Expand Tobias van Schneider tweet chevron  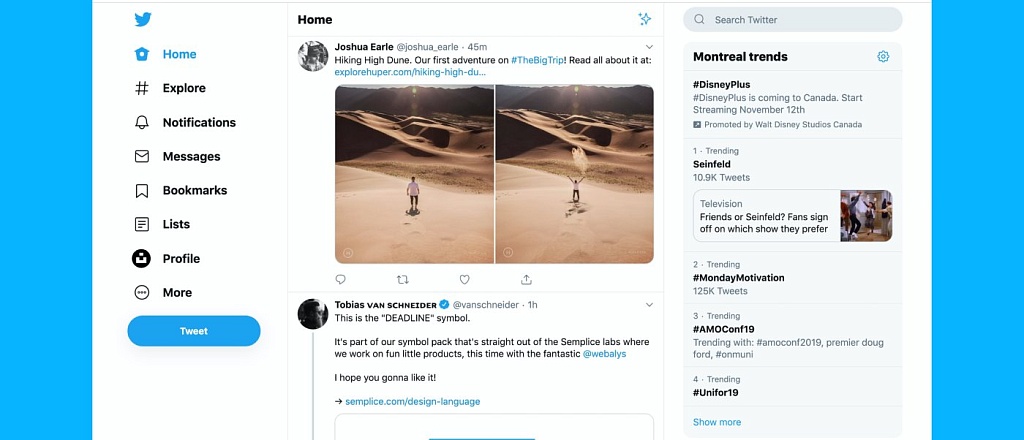tap(649, 305)
